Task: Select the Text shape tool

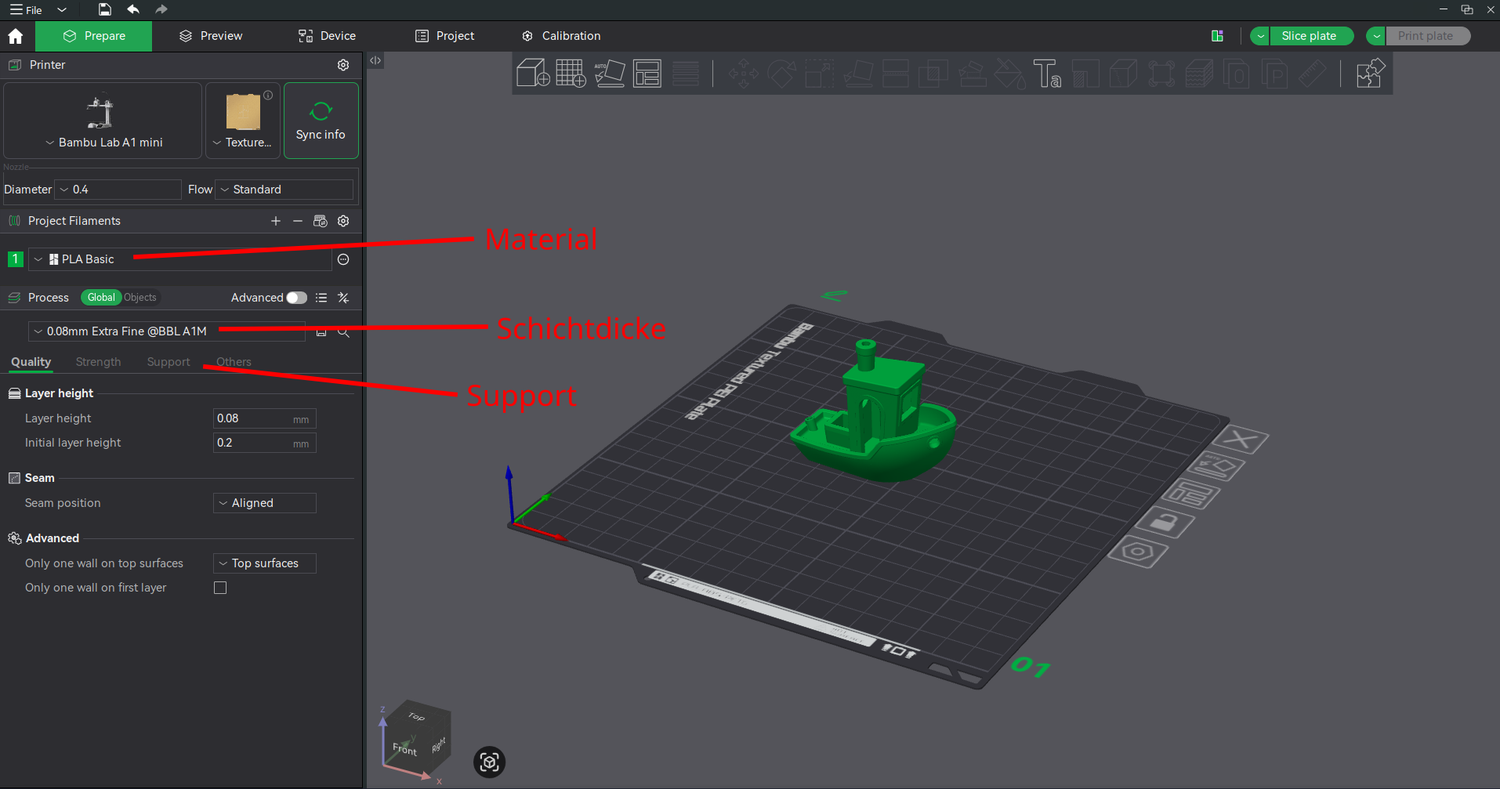Action: [x=1046, y=73]
